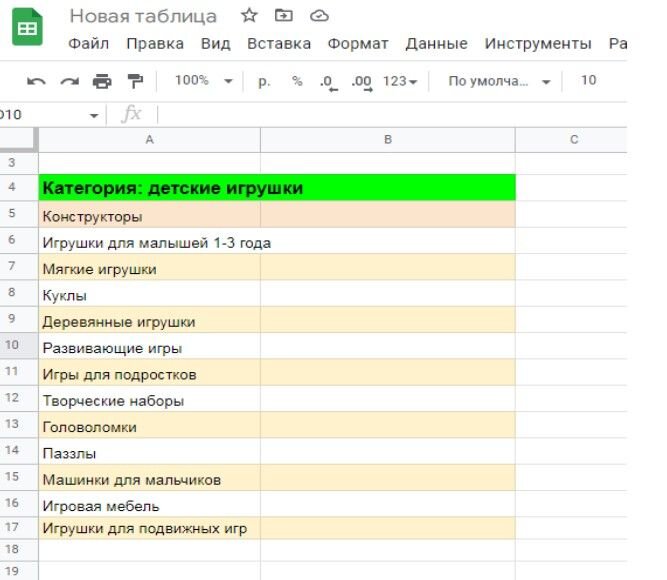
Task: Open the Формат menu
Action: [358, 43]
